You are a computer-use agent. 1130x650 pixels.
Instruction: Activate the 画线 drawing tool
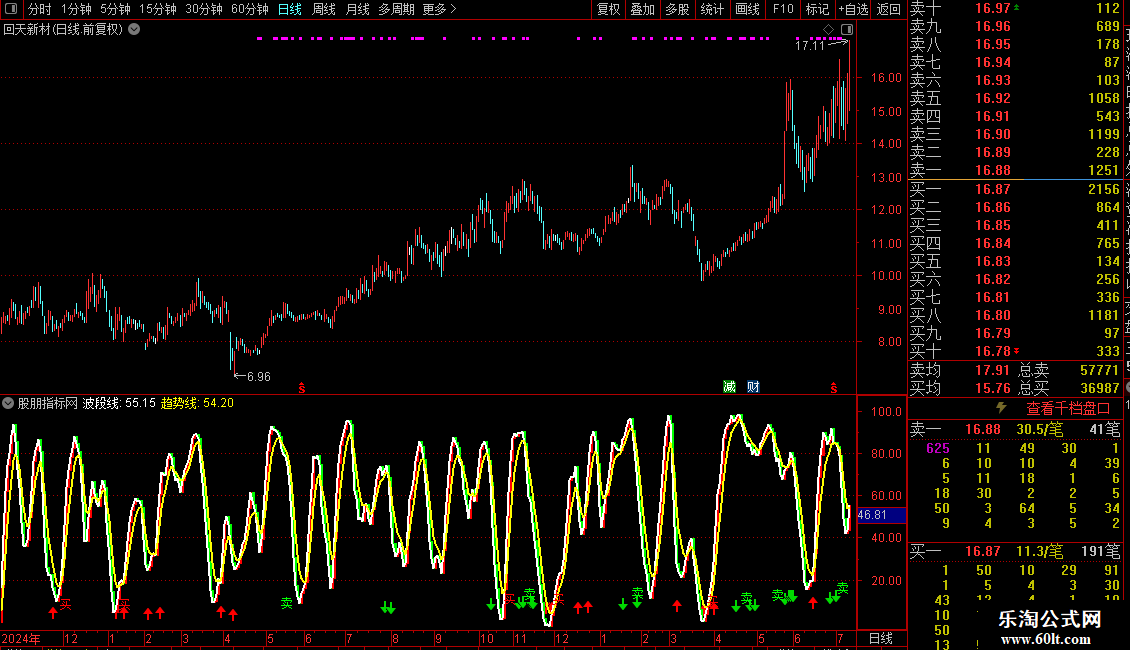click(747, 9)
